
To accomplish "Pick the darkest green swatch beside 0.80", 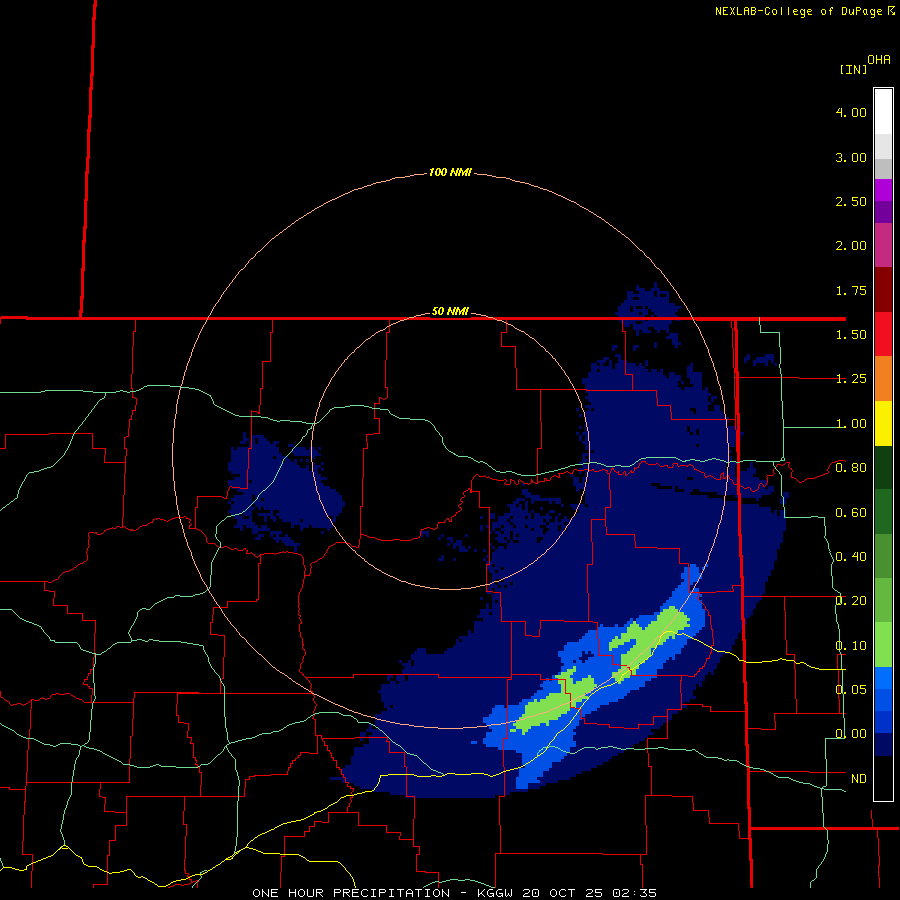I will 883,468.
